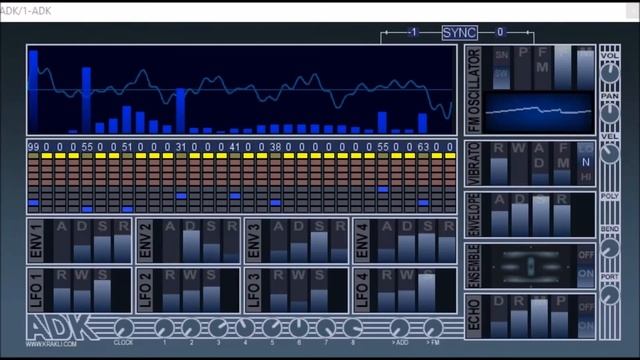The width and height of the screenshot is (640, 360).
Task: Click knob 4 in bottom row
Action: pos(245,328)
